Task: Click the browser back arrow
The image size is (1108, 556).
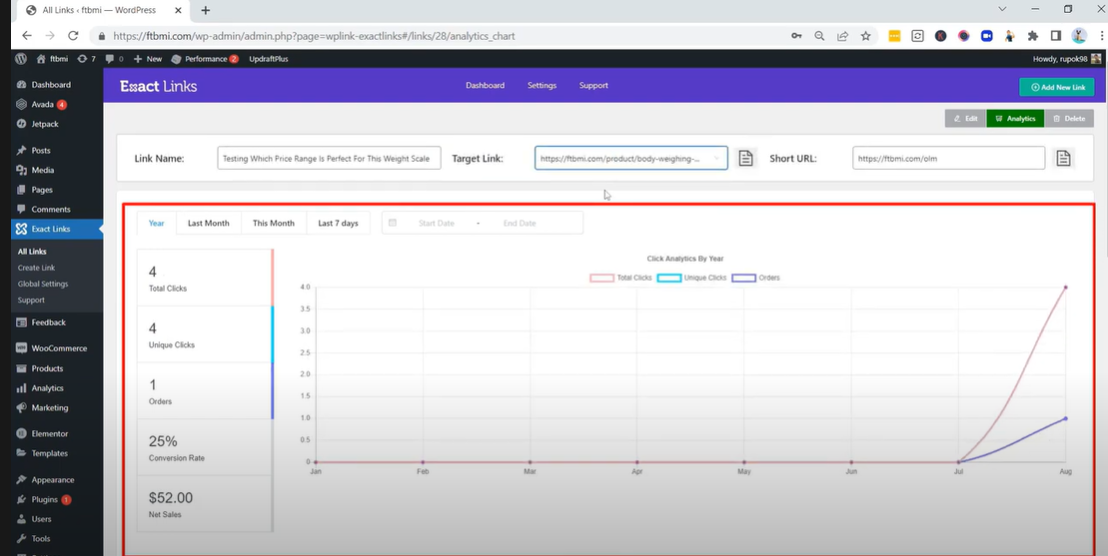Action: click(26, 36)
